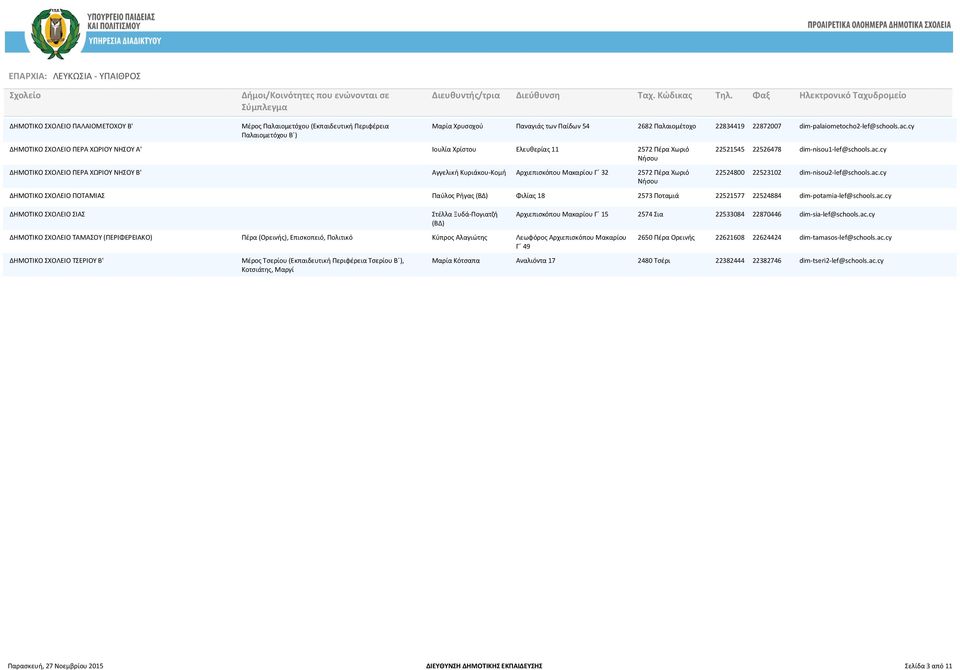
Task: Select 'ΔΗΜΟΤΙΚΟ ΣΧΟΛΕΙΟ ΠΟΤΑΜΙΑΣ' school name
Action: click(57, 196)
